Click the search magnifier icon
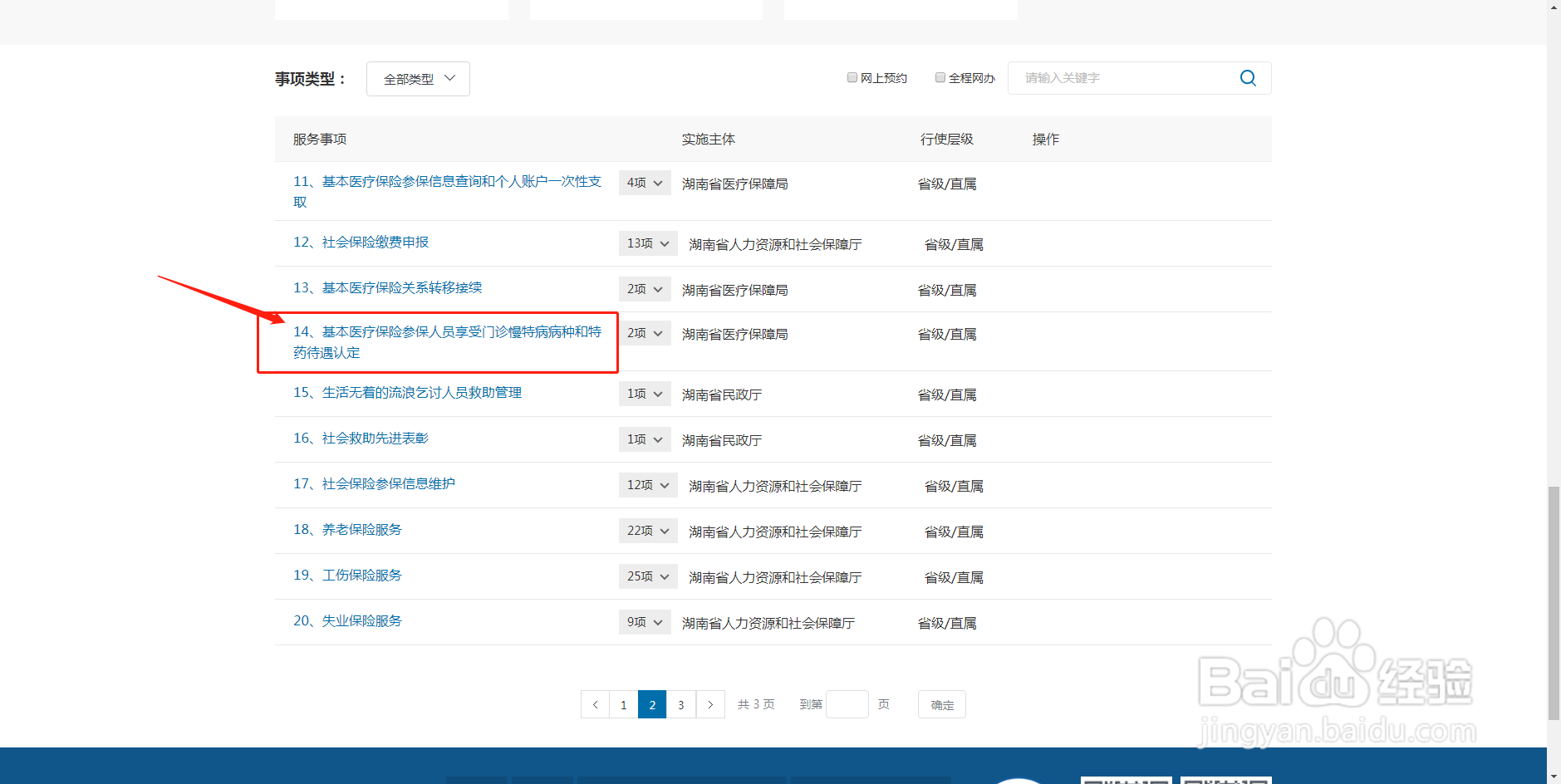This screenshot has width=1561, height=784. coord(1247,77)
